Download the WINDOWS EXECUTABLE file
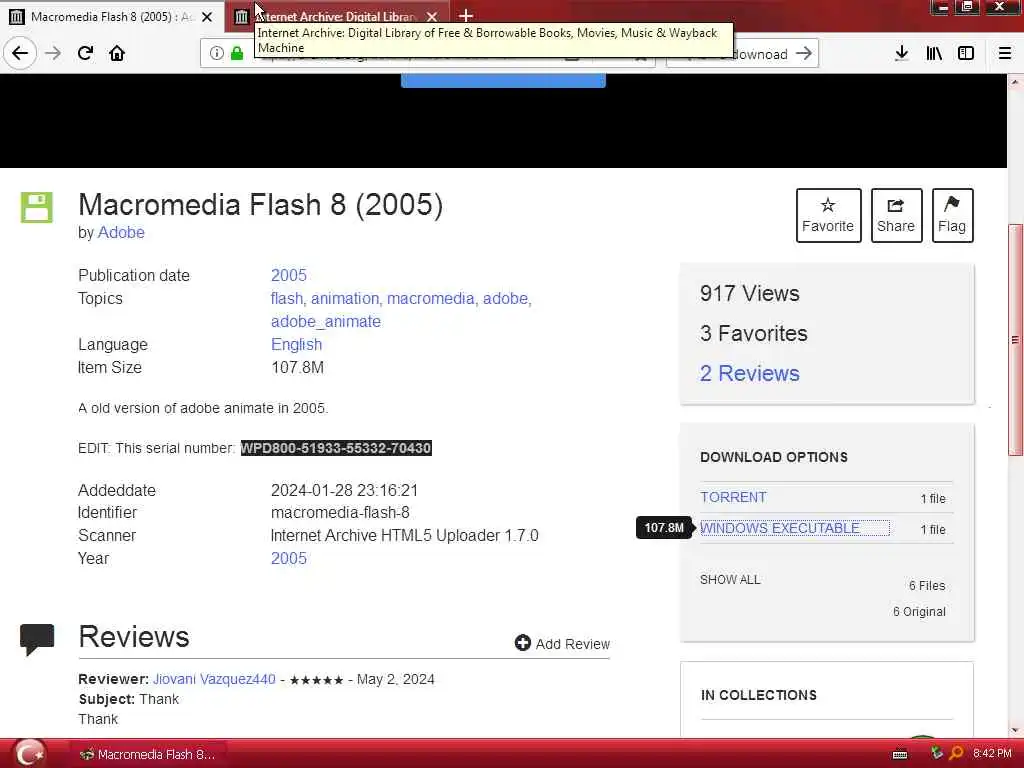The height and width of the screenshot is (768, 1024). (x=780, y=528)
